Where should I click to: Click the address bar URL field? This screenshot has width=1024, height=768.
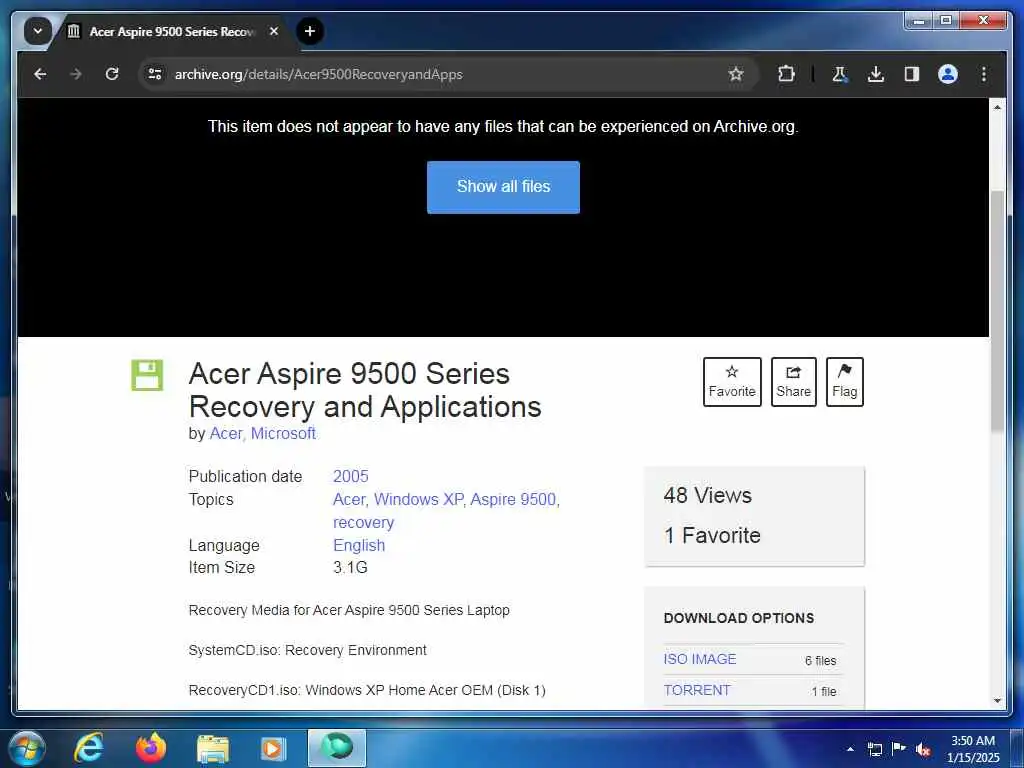tap(448, 74)
